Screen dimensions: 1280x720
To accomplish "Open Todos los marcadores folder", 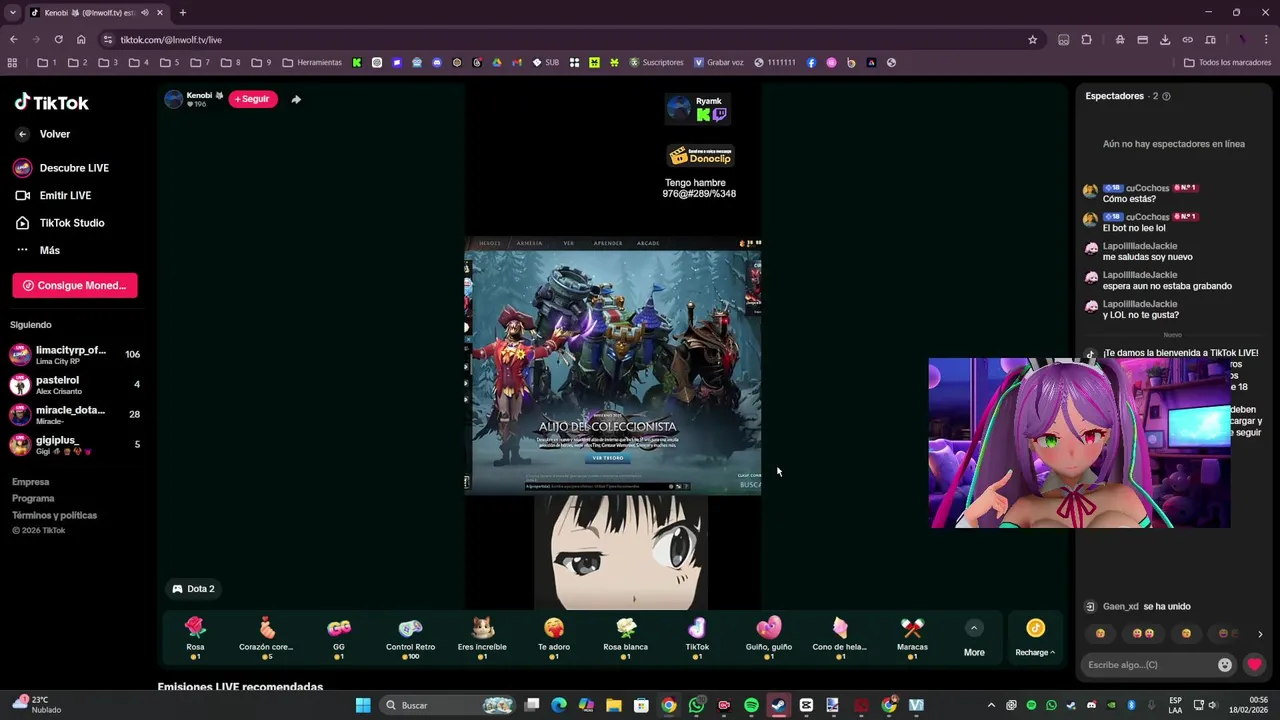I will click(1227, 62).
